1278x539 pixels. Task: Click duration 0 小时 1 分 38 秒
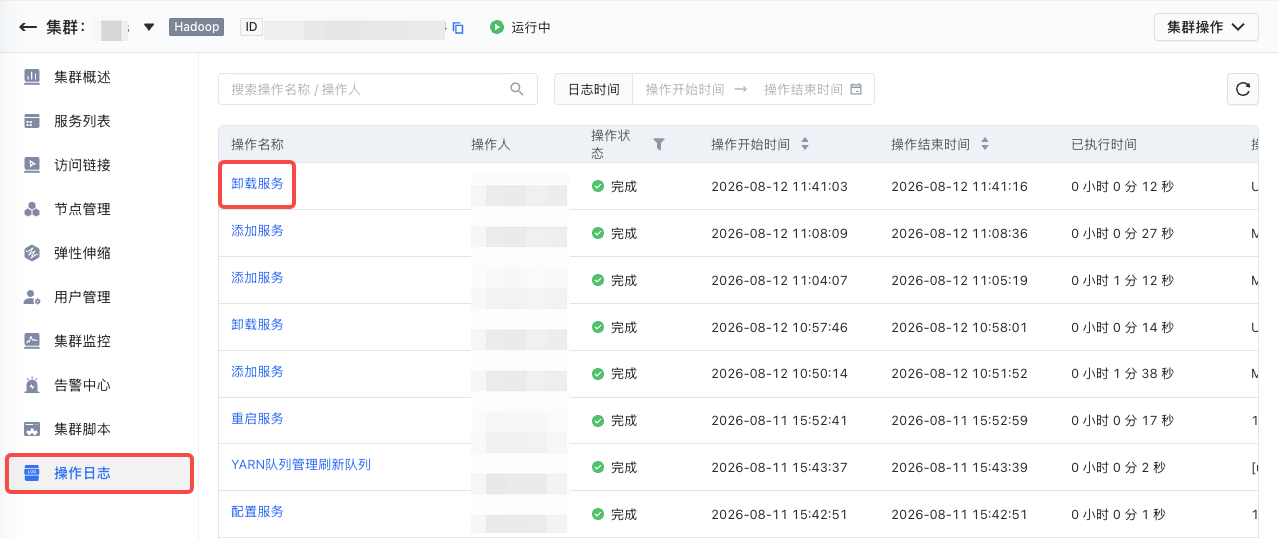[x=1122, y=374]
